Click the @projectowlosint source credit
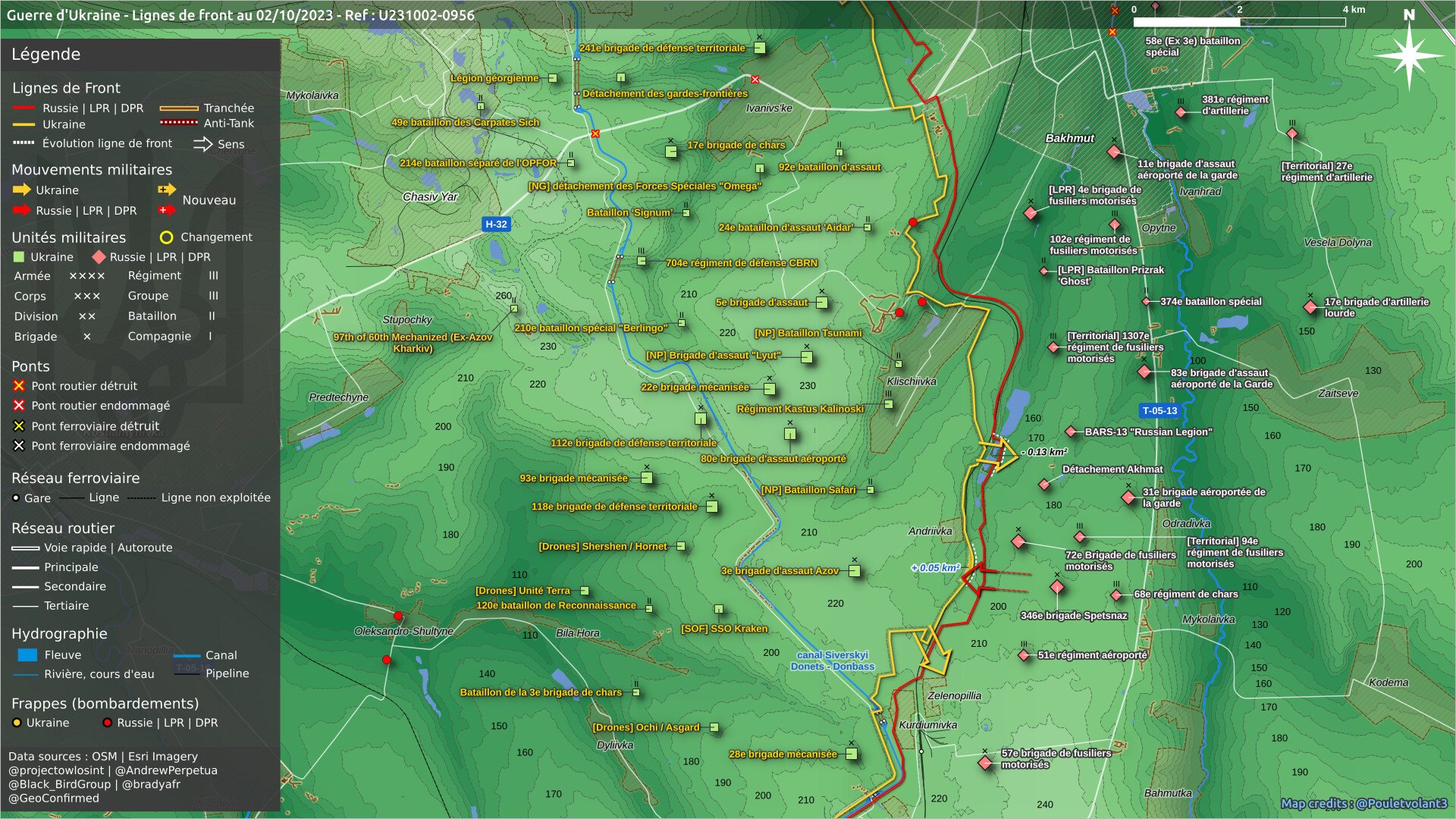1456x819 pixels. pyautogui.click(x=56, y=770)
